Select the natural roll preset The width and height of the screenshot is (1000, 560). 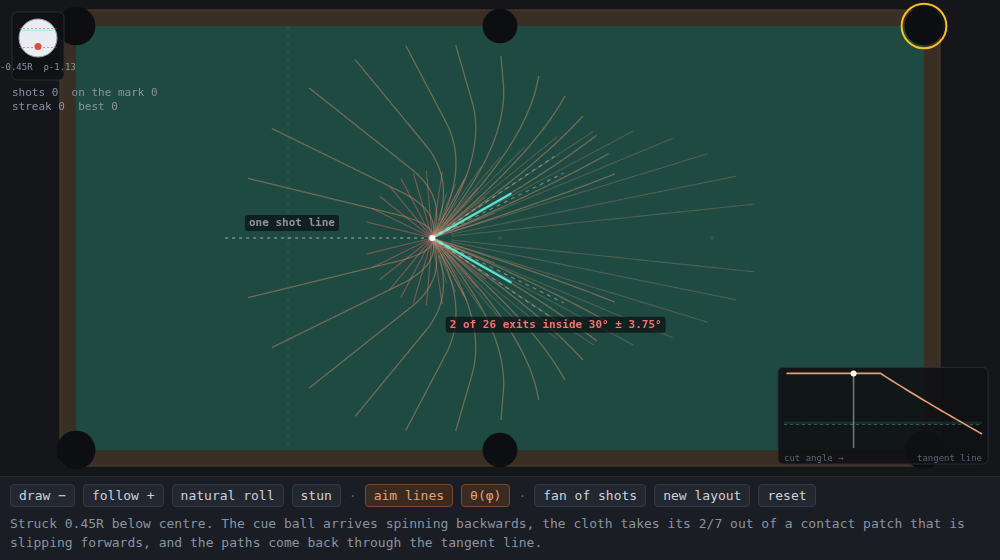(227, 496)
